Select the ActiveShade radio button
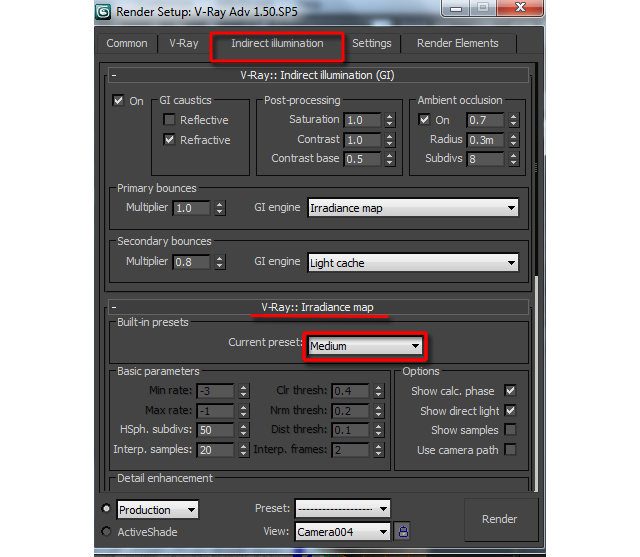 (106, 531)
